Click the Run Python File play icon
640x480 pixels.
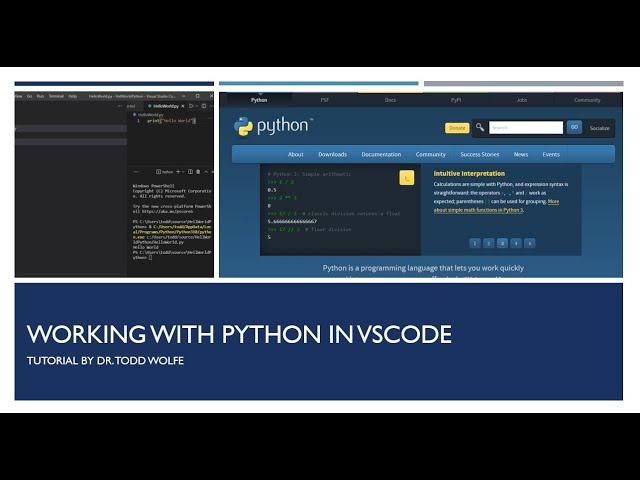(191, 106)
